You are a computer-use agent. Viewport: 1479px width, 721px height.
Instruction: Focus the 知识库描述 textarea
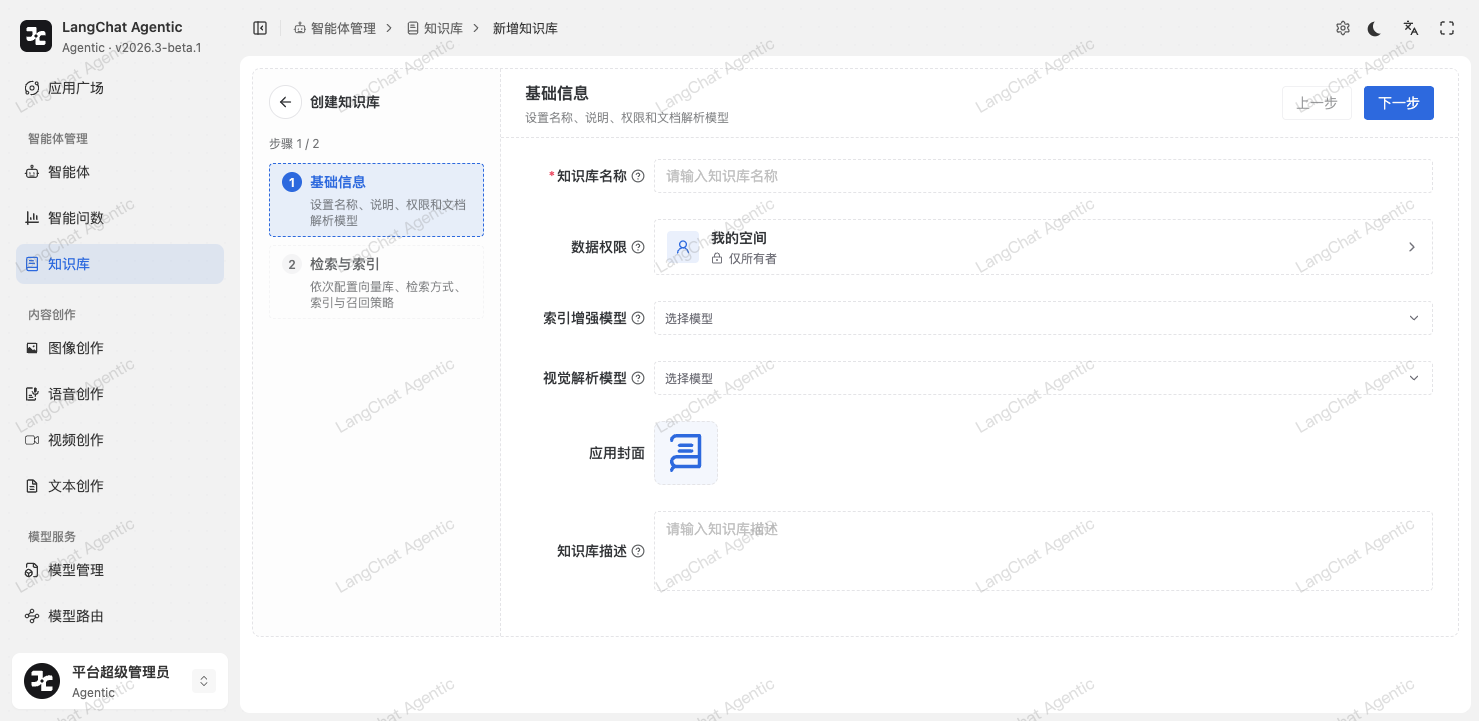click(x=1043, y=551)
